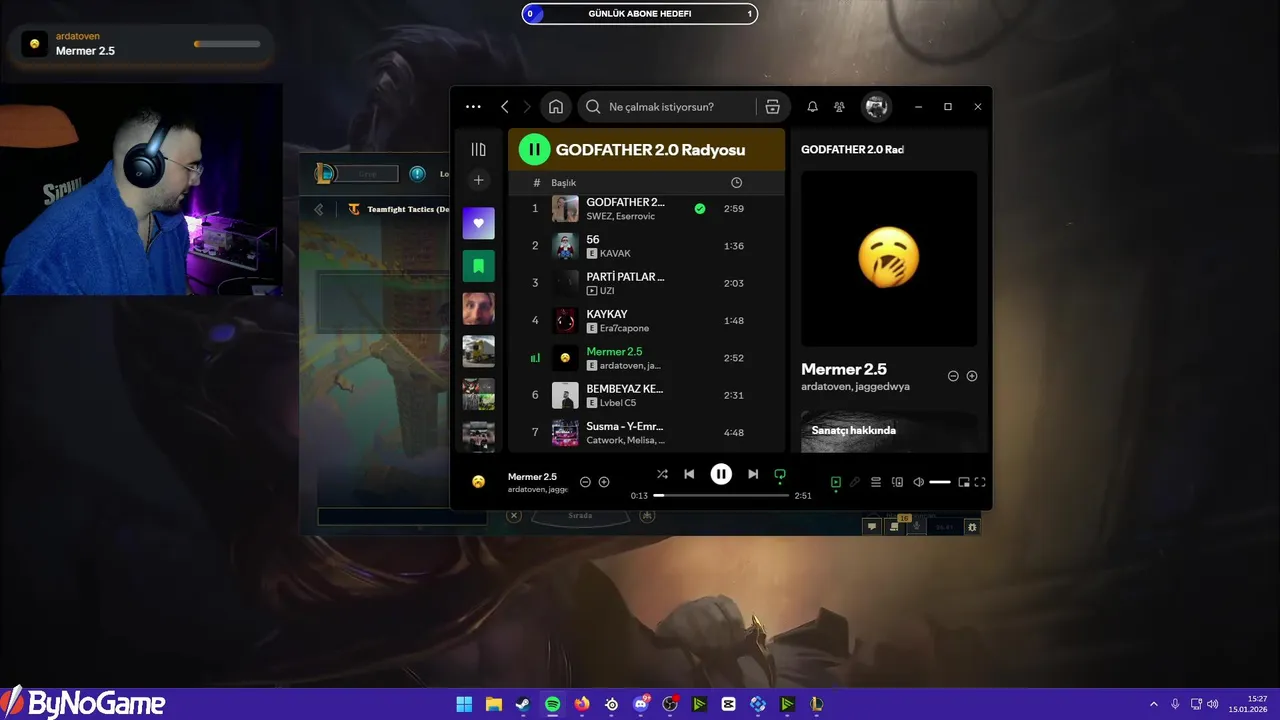Add to Liked Songs from player bar
1280x720 pixels.
pyautogui.click(x=604, y=482)
